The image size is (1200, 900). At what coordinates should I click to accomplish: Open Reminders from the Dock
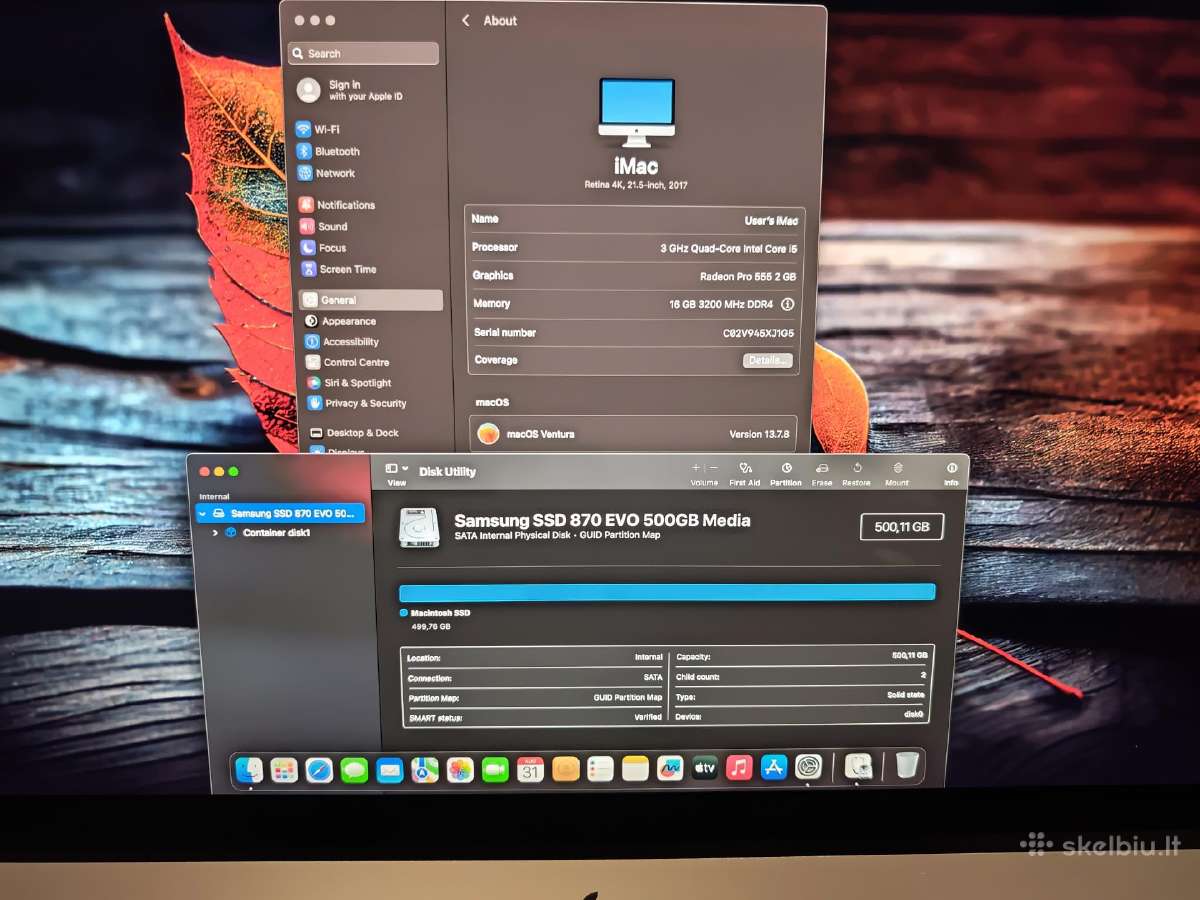pos(600,768)
